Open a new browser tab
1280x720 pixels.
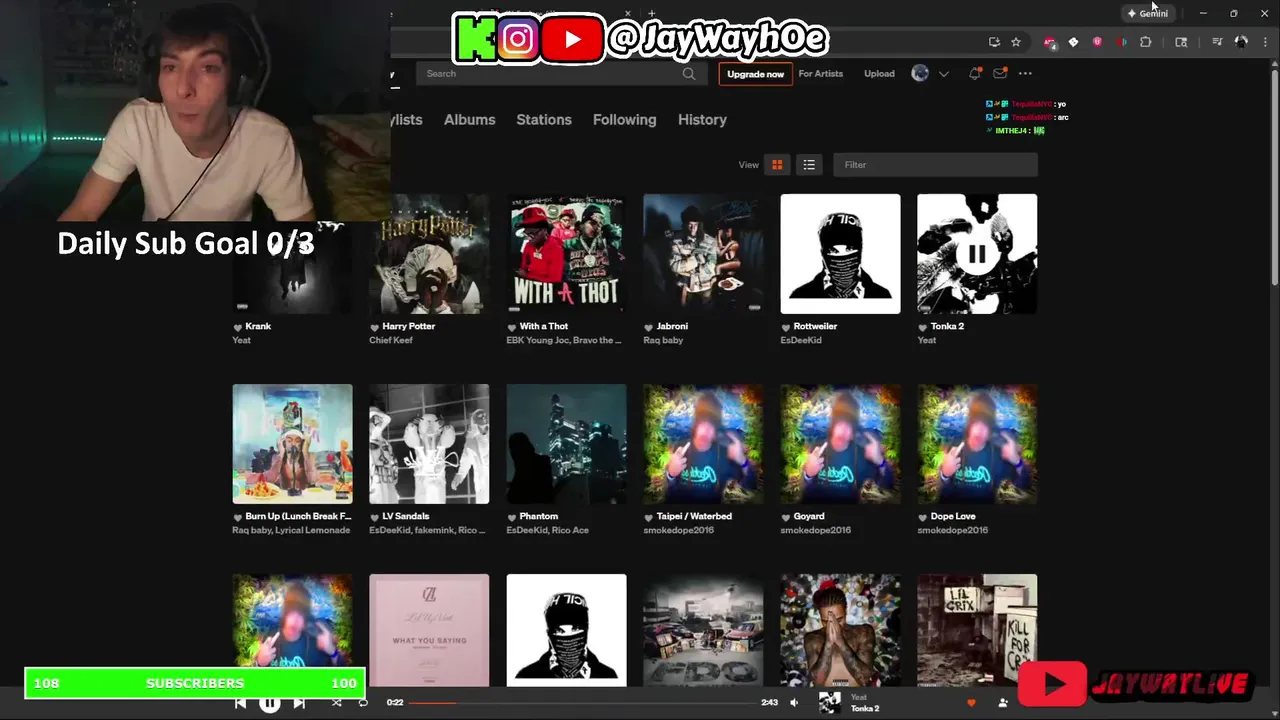pyautogui.click(x=652, y=14)
